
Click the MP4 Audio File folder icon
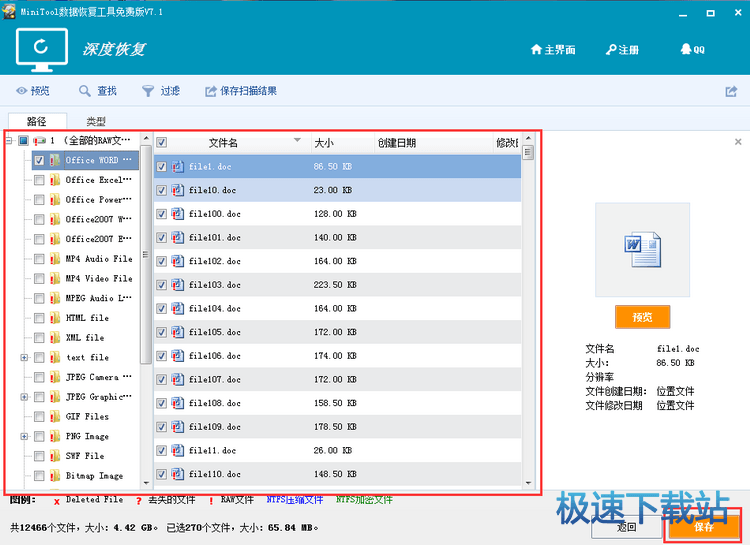(x=55, y=259)
